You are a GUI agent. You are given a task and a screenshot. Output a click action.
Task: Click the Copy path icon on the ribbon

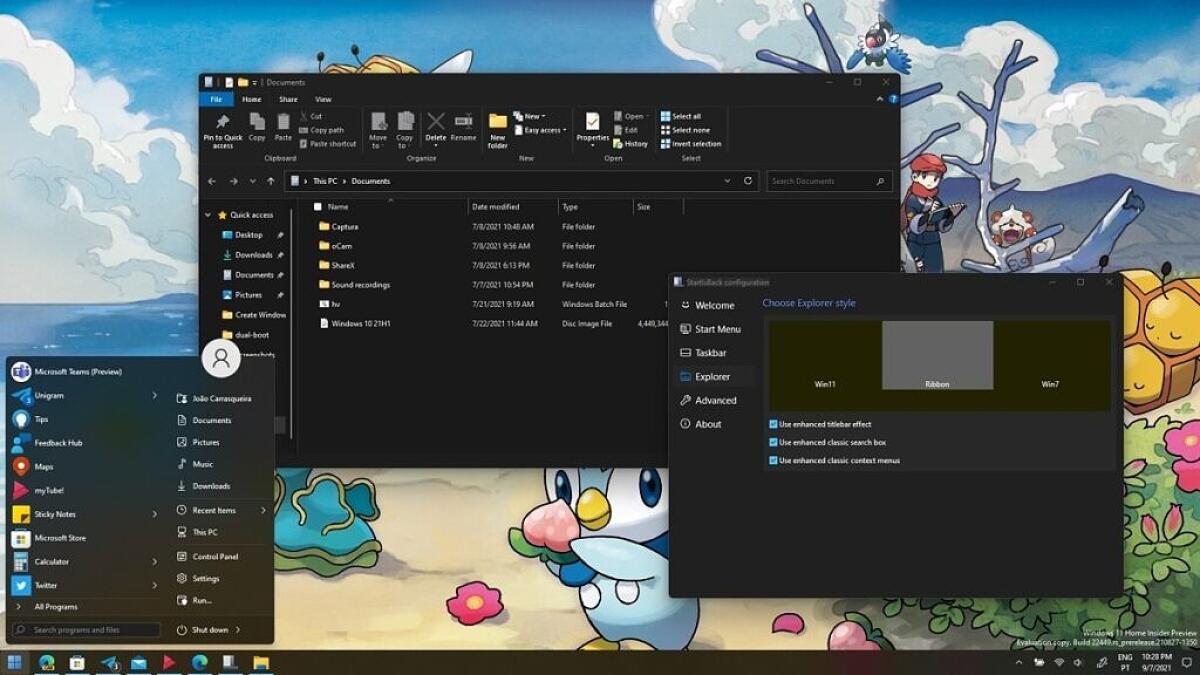click(324, 130)
